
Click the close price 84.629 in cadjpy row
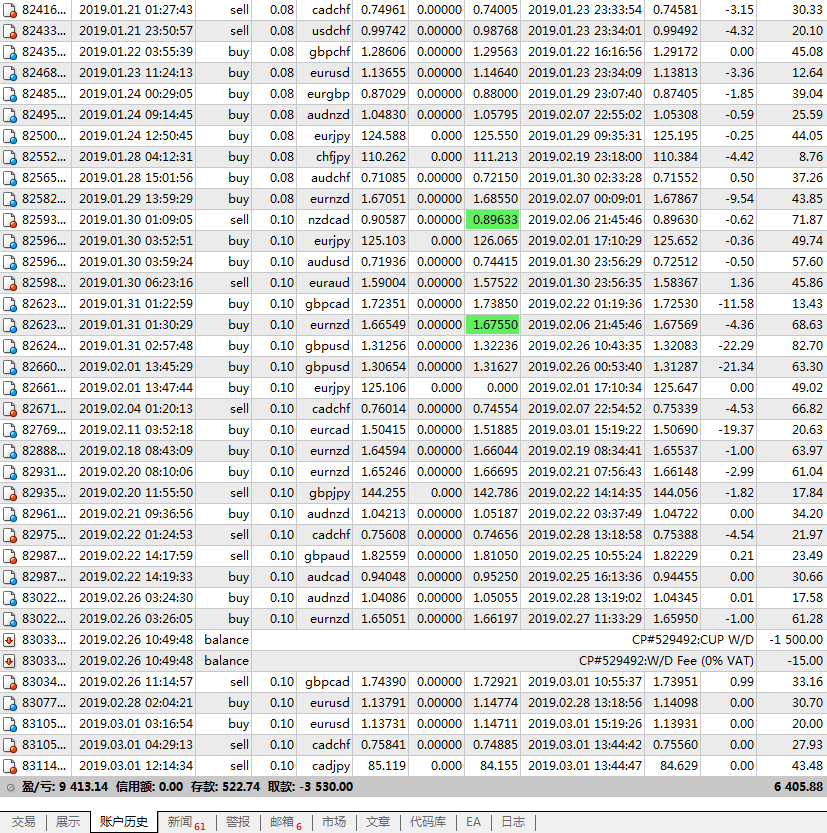(x=678, y=766)
